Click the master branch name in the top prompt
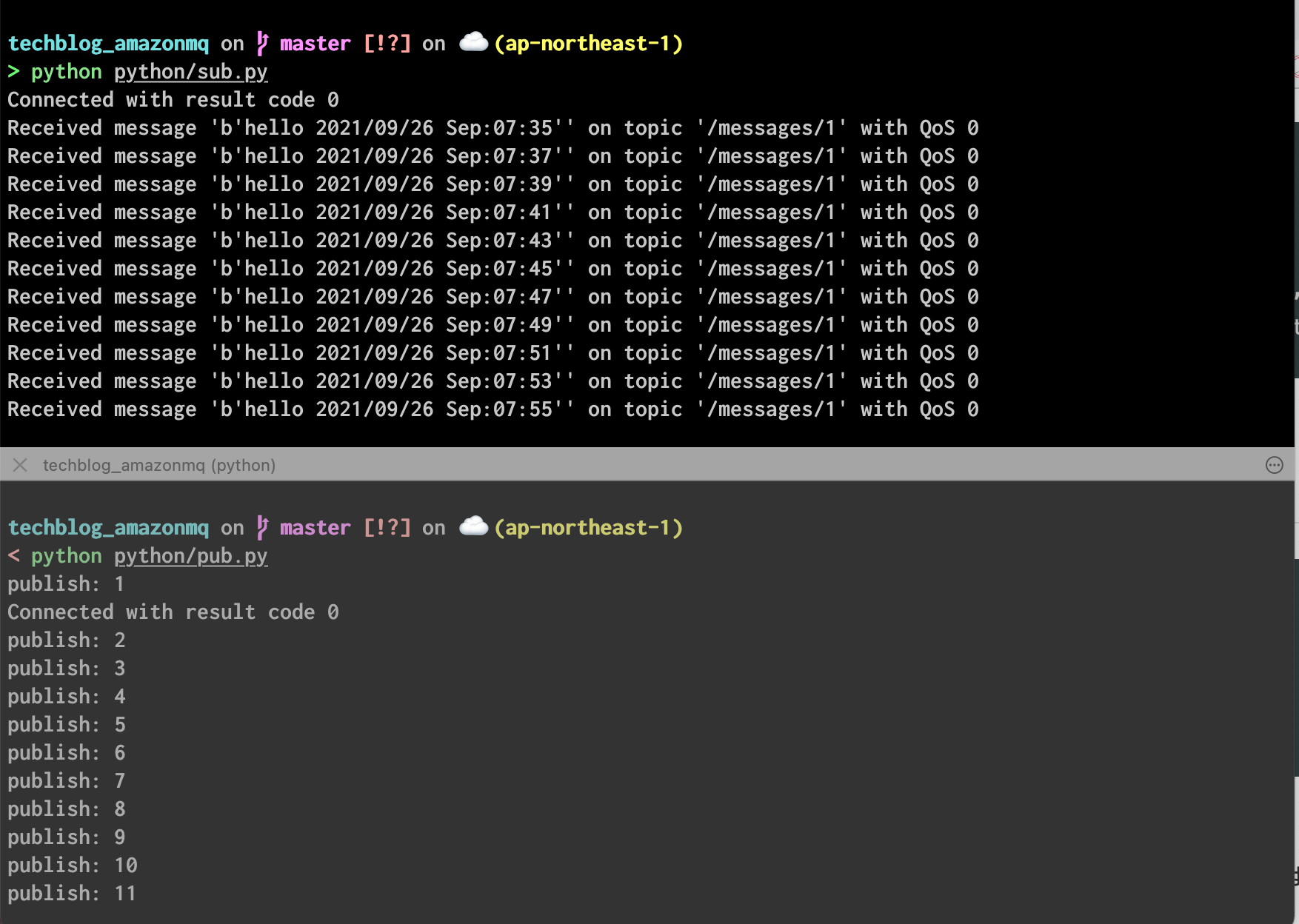The height and width of the screenshot is (924, 1299). coord(315,44)
